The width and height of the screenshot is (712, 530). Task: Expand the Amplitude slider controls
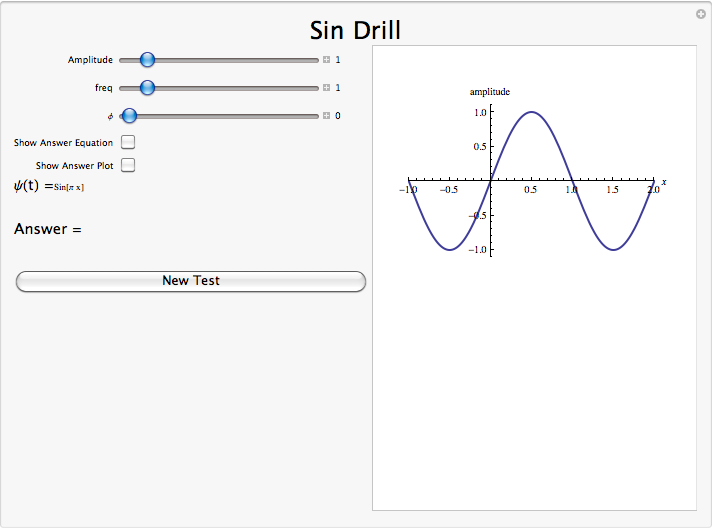(x=327, y=60)
